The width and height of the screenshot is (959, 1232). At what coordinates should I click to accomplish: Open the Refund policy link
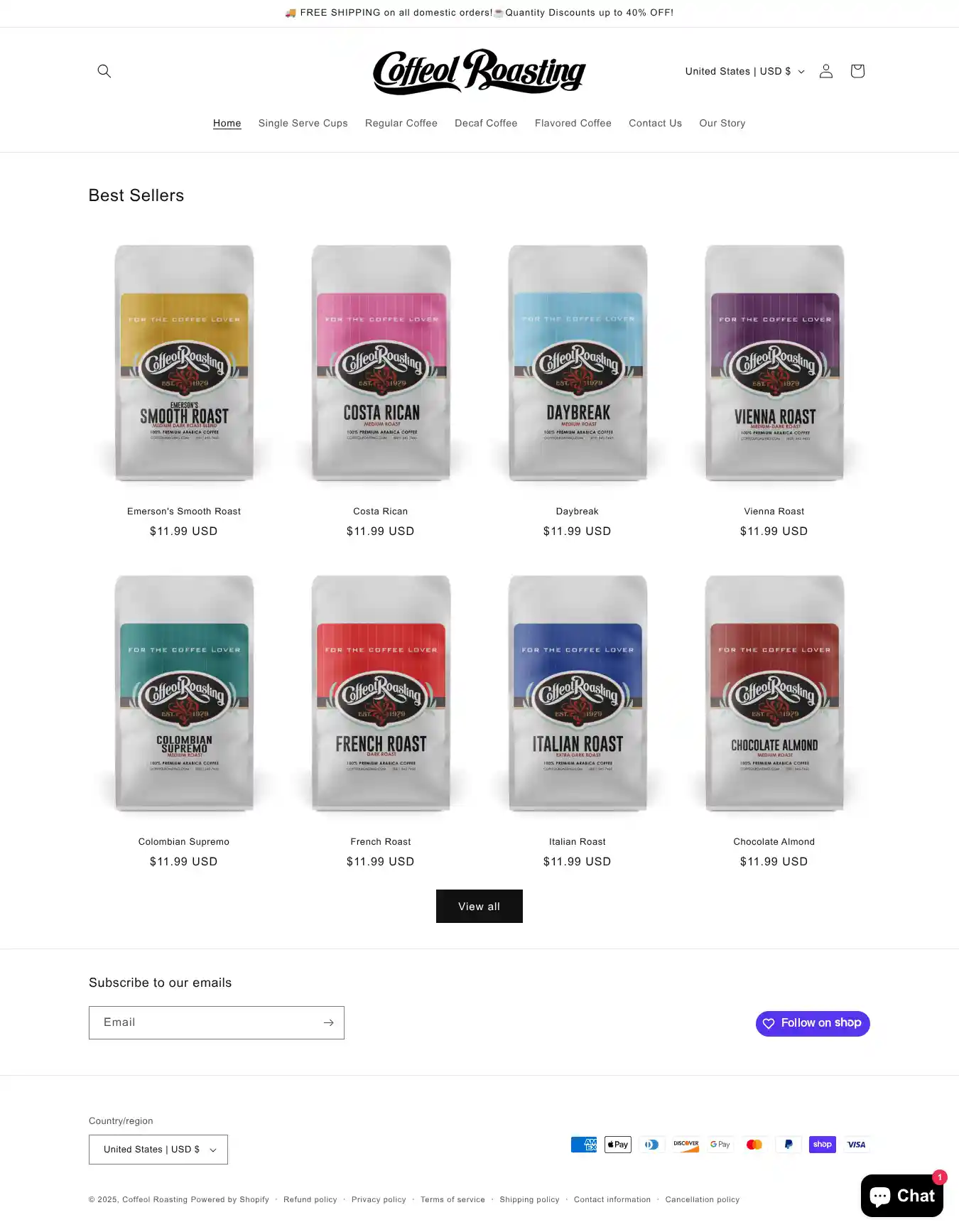pyautogui.click(x=310, y=1199)
